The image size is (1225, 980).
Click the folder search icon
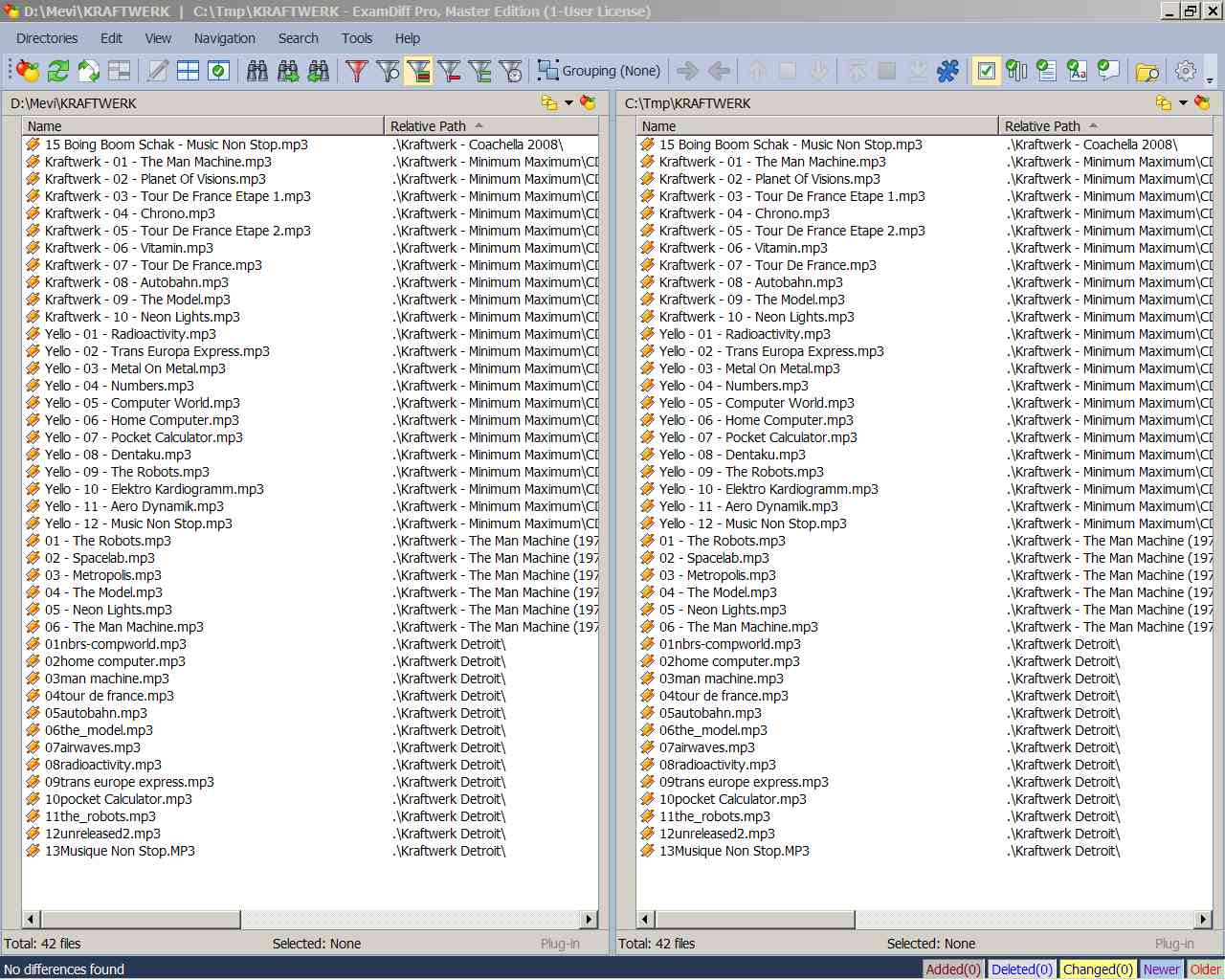(x=1147, y=71)
